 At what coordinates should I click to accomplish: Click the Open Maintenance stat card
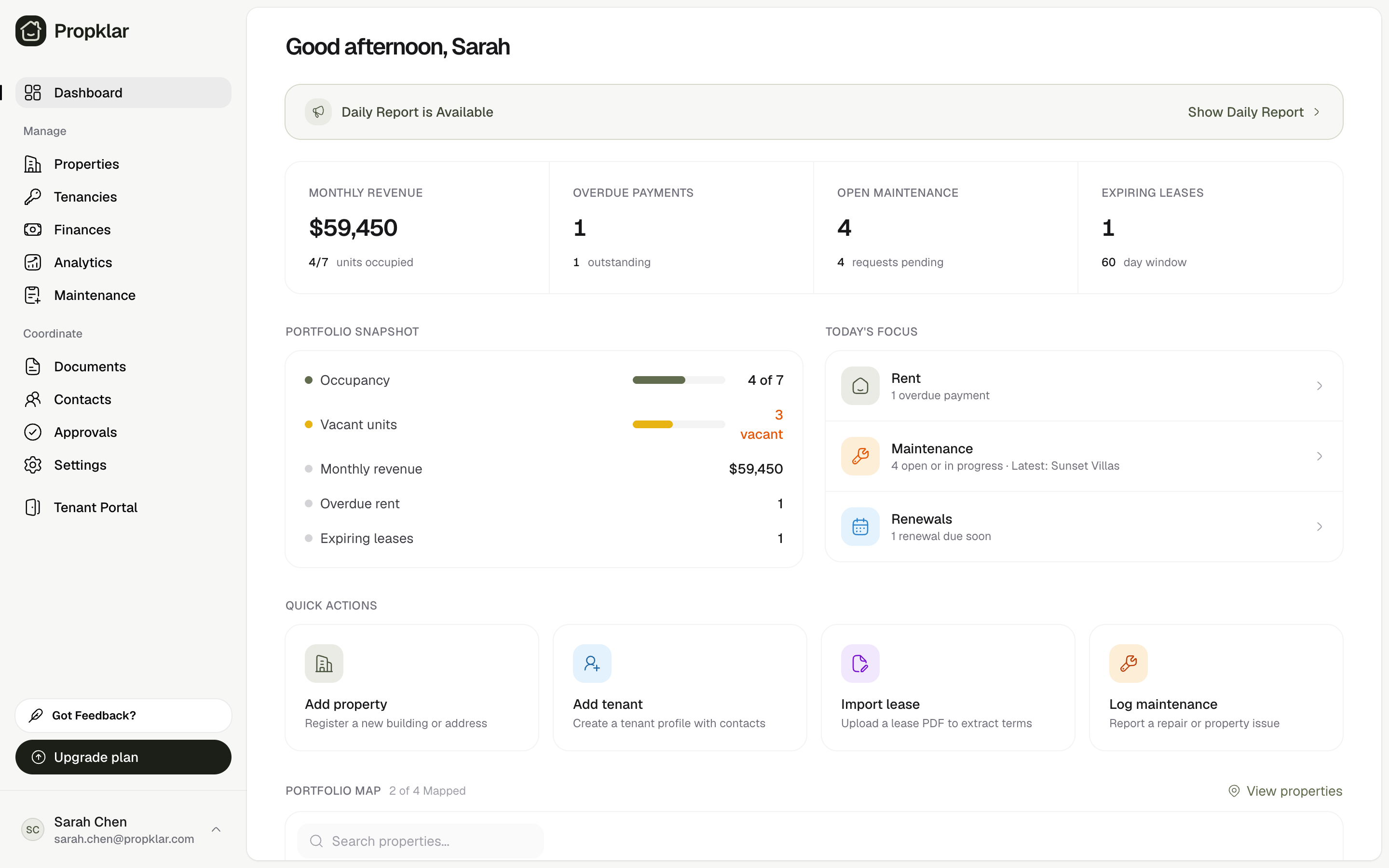coord(945,227)
